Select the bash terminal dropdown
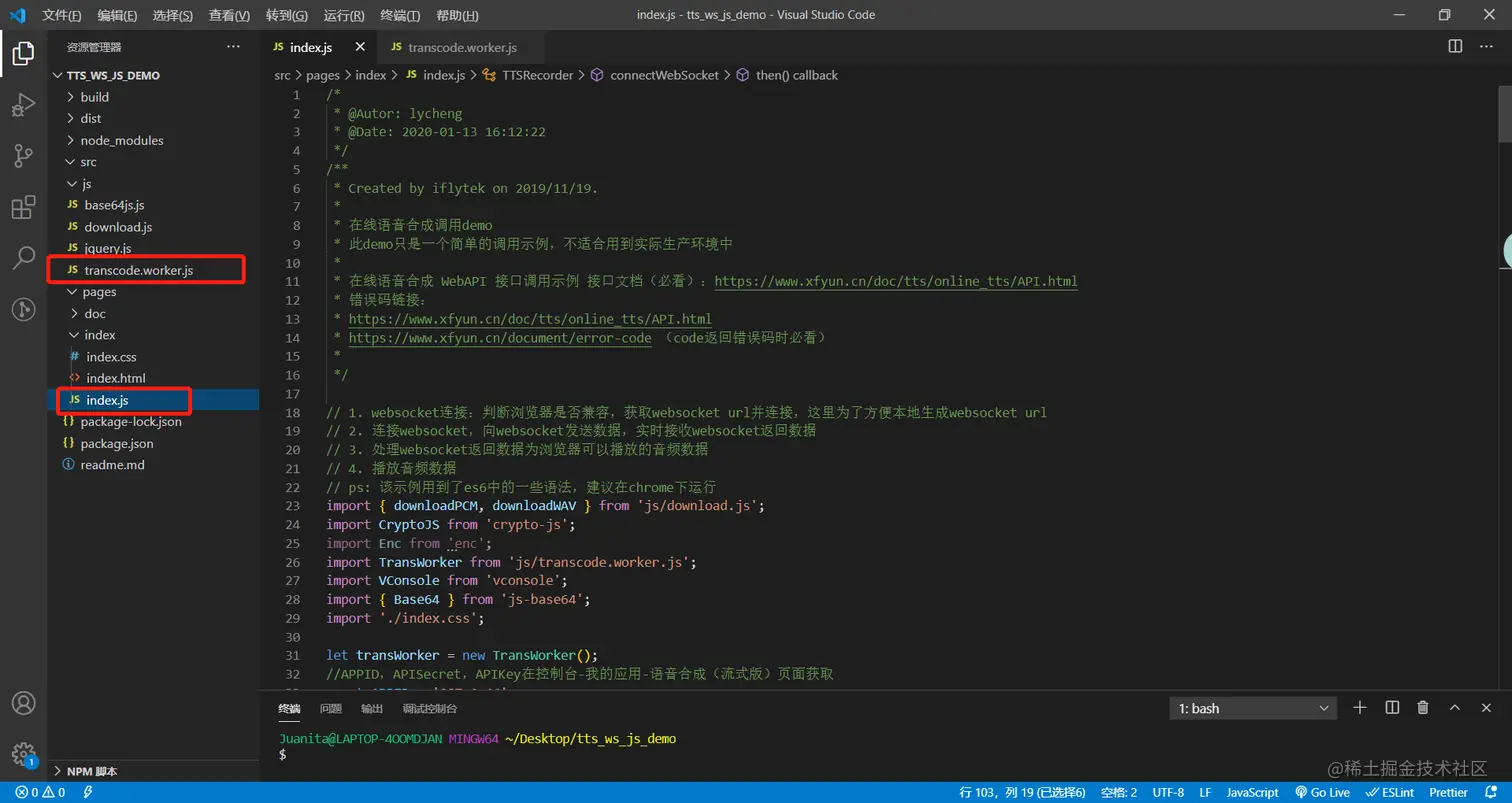Viewport: 1512px width, 803px height. pos(1253,708)
